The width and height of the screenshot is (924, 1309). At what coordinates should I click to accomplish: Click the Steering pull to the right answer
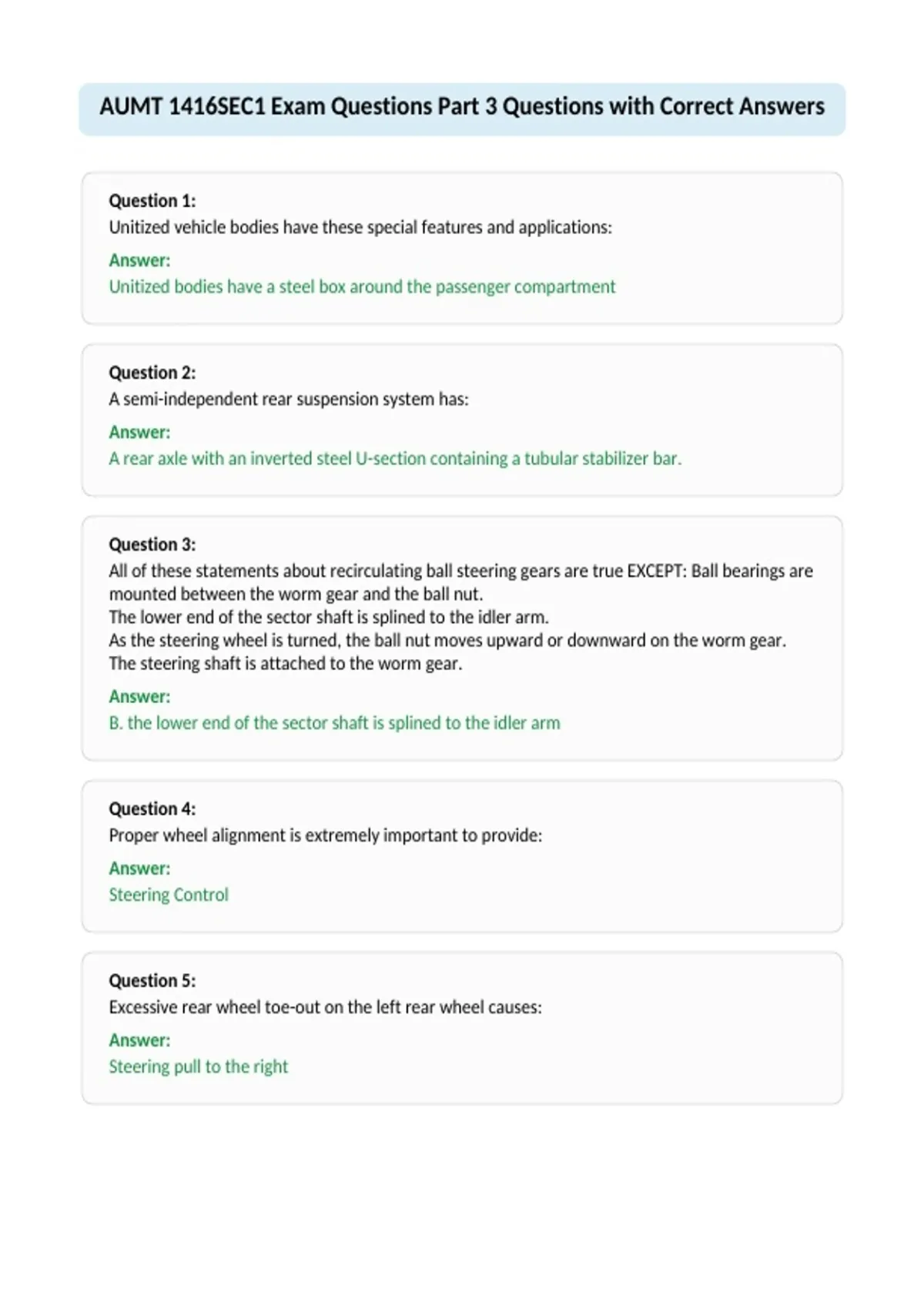click(x=199, y=1066)
